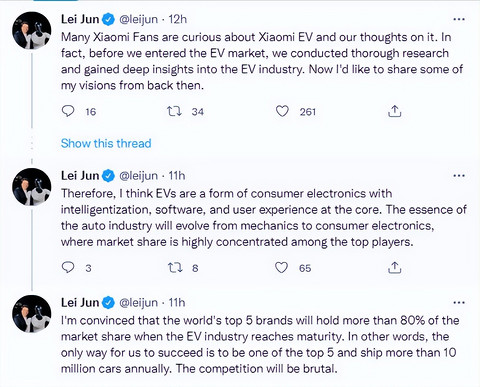Click the Show this thread link
Screen dimensions: 480x387
click(x=106, y=143)
